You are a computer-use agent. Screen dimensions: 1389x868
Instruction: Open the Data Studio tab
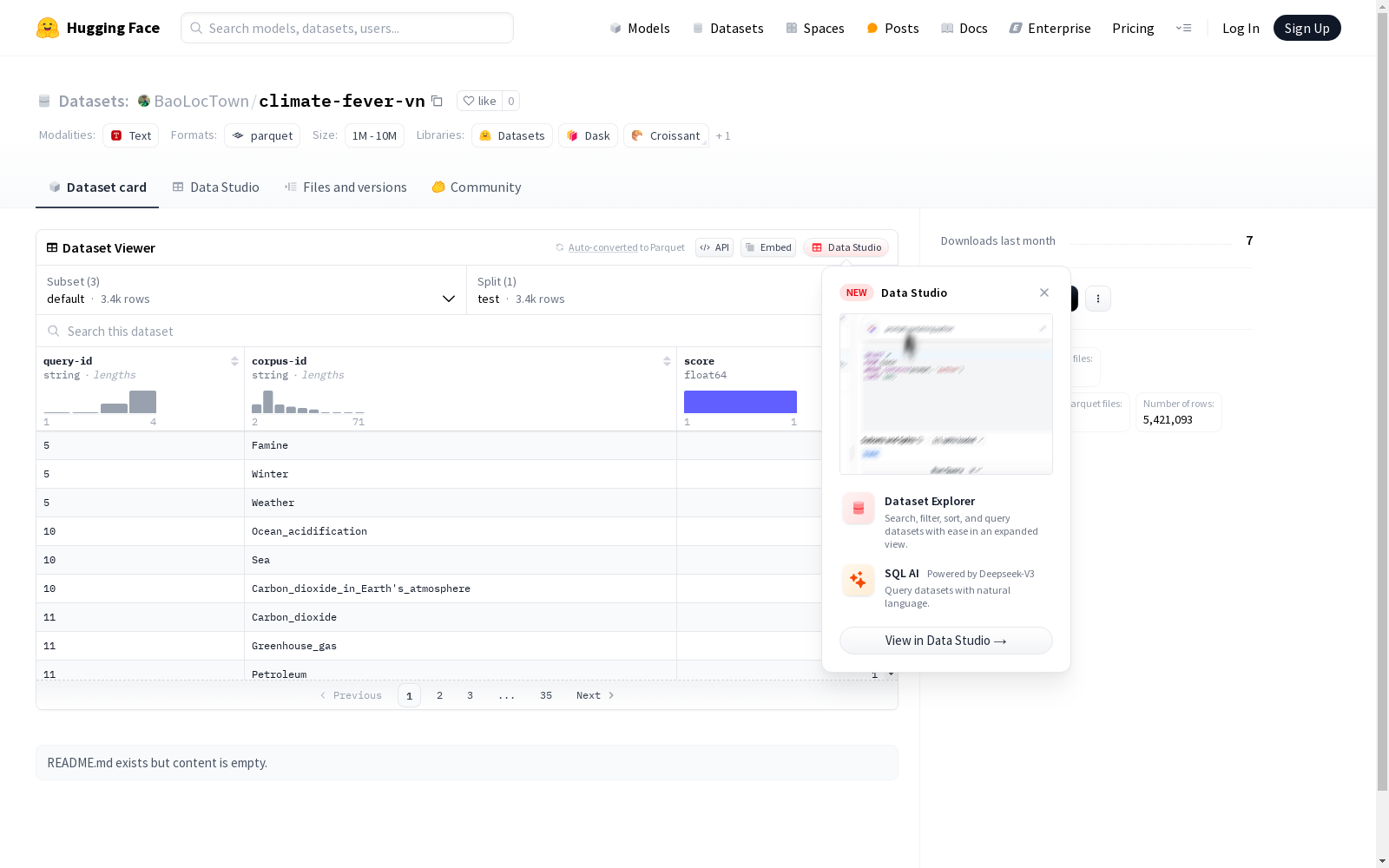216,187
